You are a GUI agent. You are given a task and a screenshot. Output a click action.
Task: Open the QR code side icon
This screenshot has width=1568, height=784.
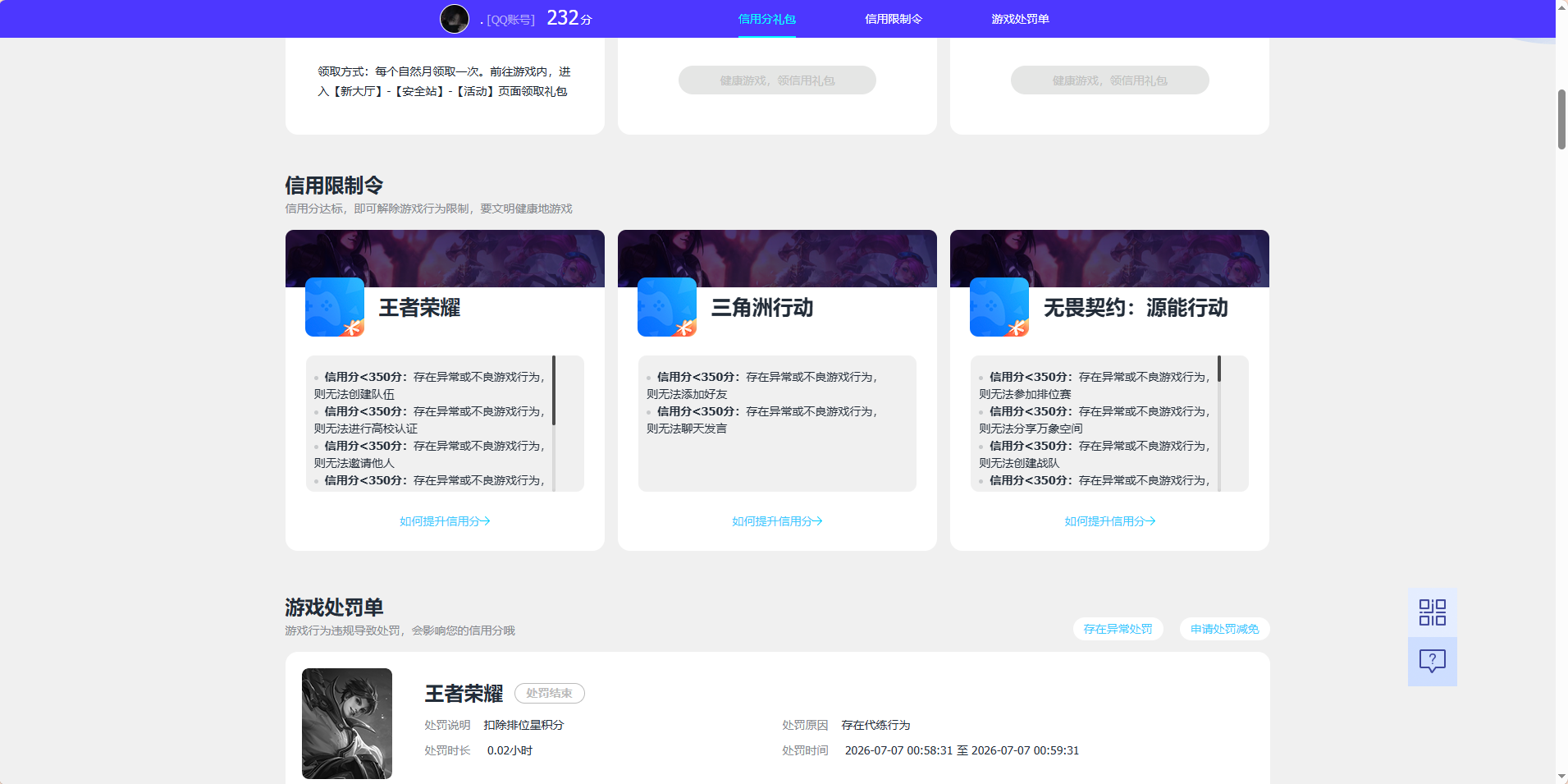pos(1433,612)
